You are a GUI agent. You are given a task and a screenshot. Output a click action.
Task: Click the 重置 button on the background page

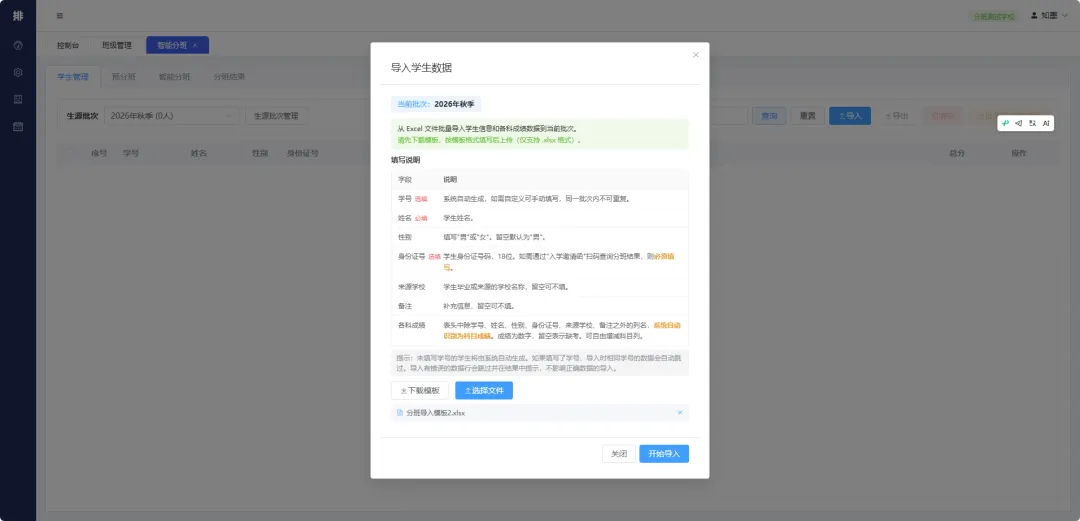pos(808,116)
